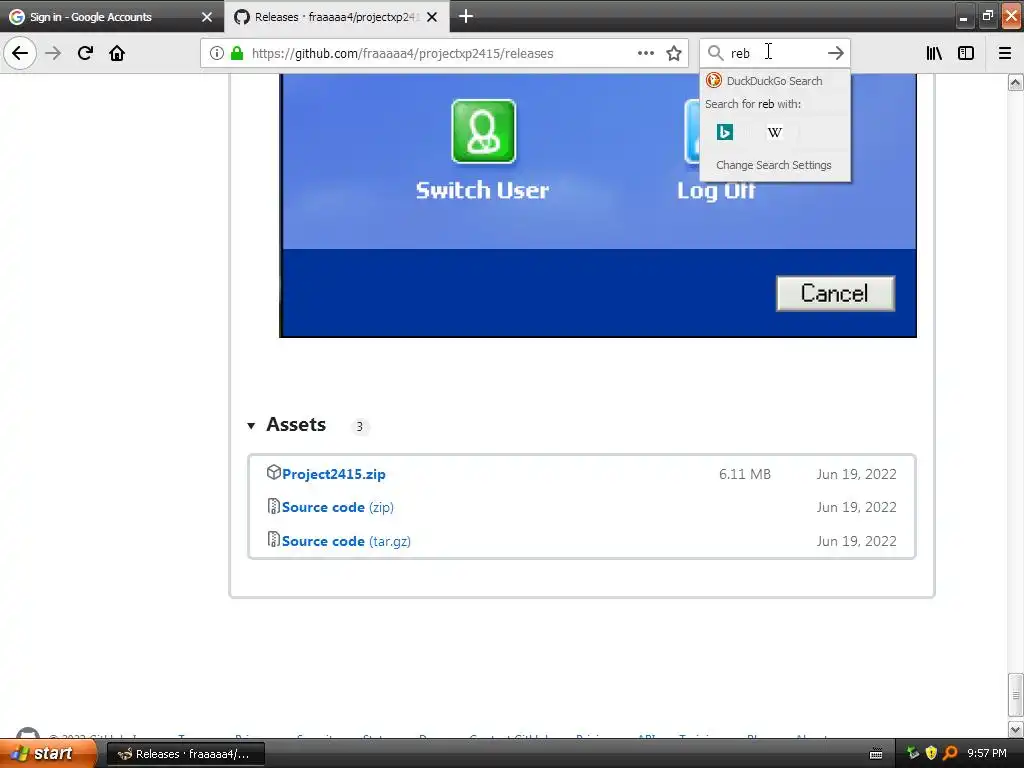This screenshot has height=768, width=1024.
Task: Click the forward navigation arrow
Action: (x=54, y=53)
